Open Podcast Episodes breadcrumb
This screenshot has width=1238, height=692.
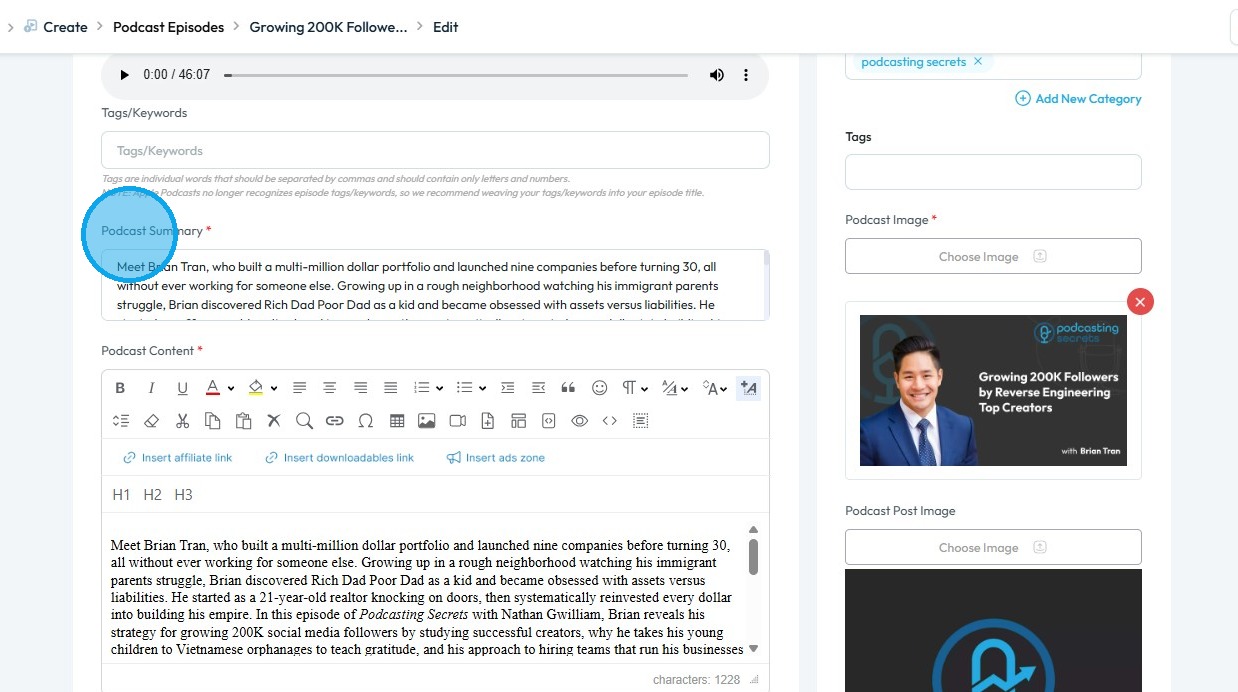coord(168,27)
